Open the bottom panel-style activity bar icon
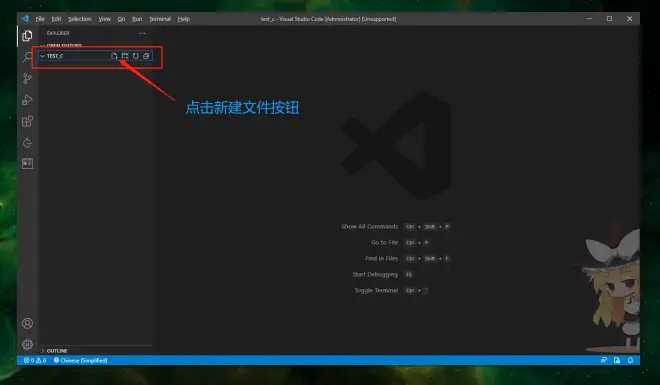Screen dimensions: 660x385 coord(27,164)
